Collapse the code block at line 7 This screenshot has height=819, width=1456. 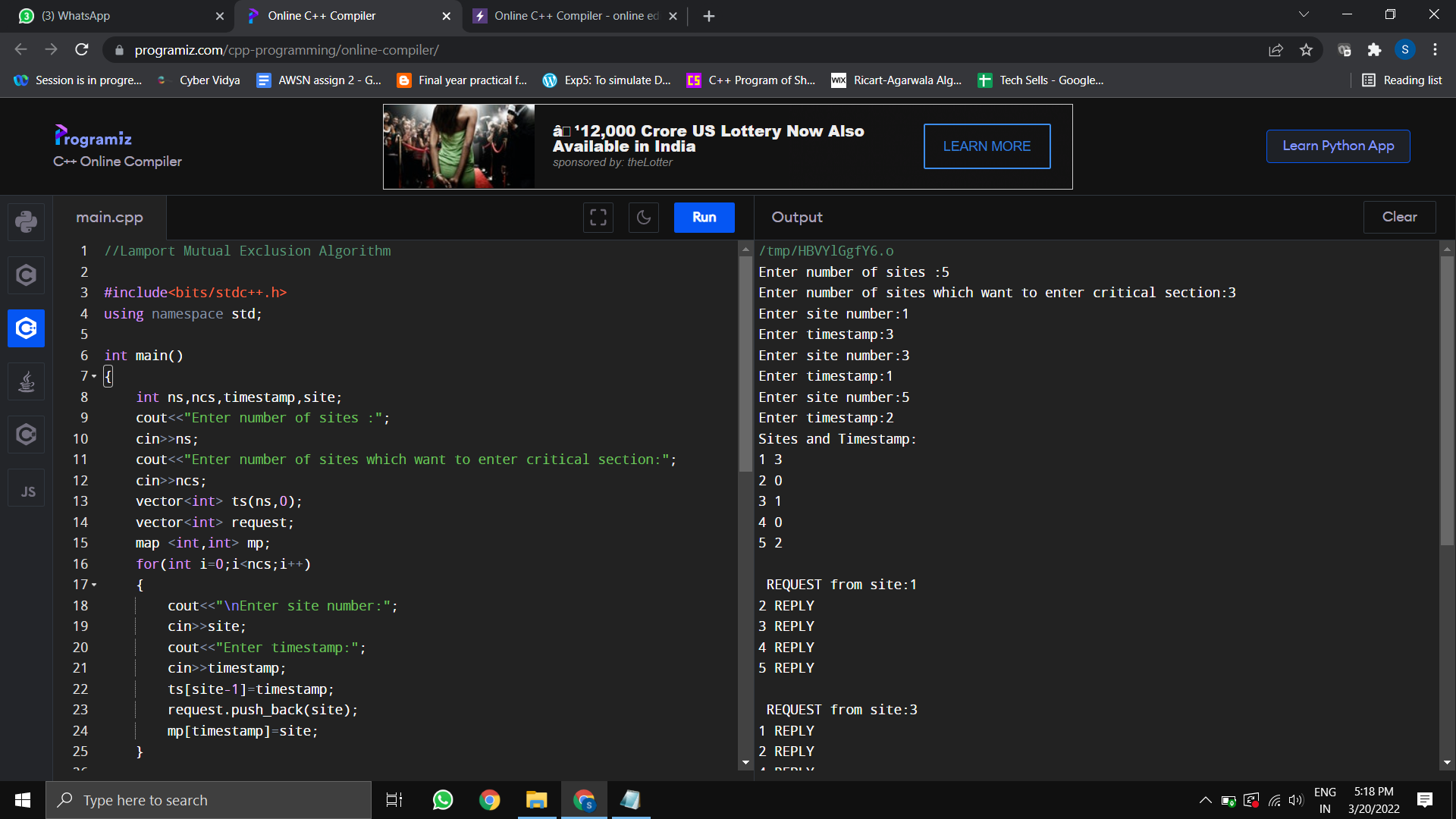95,376
